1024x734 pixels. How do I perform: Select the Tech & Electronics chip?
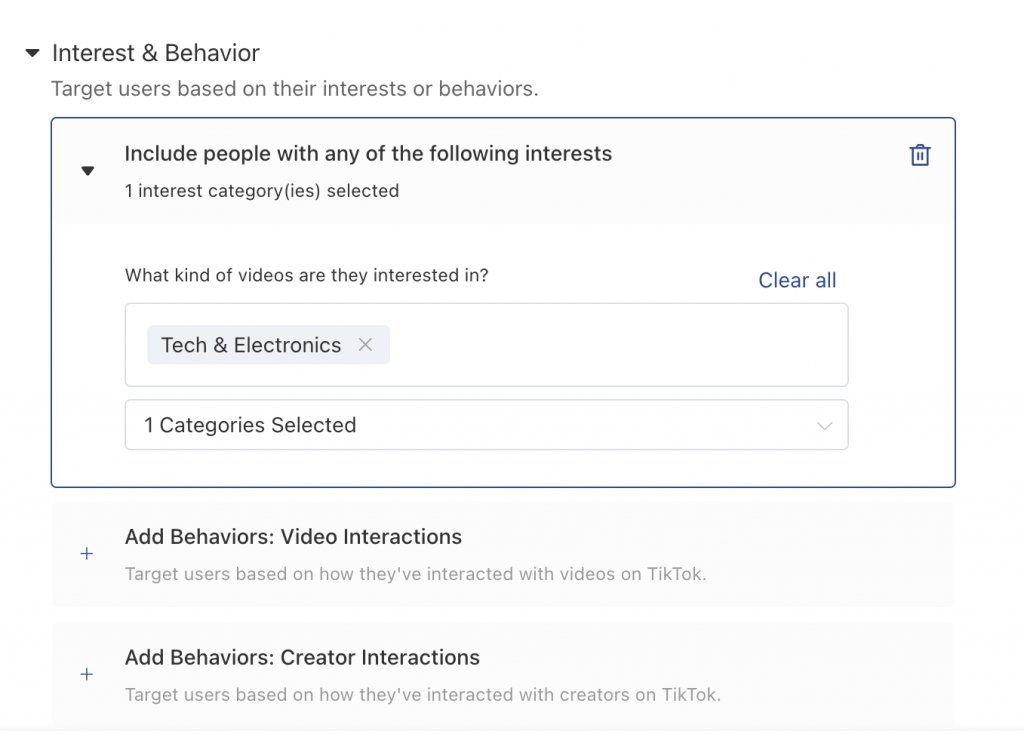[251, 345]
